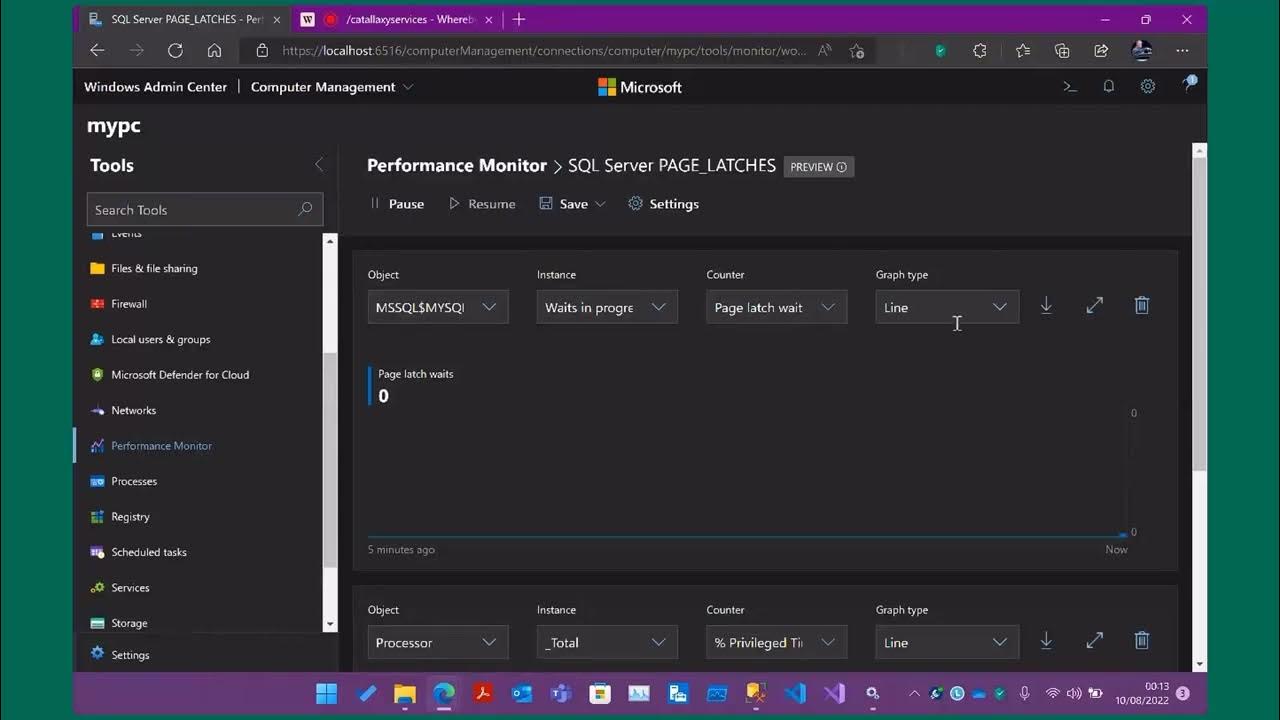The width and height of the screenshot is (1280, 720).
Task: Delete the Processor graph
Action: [1142, 641]
